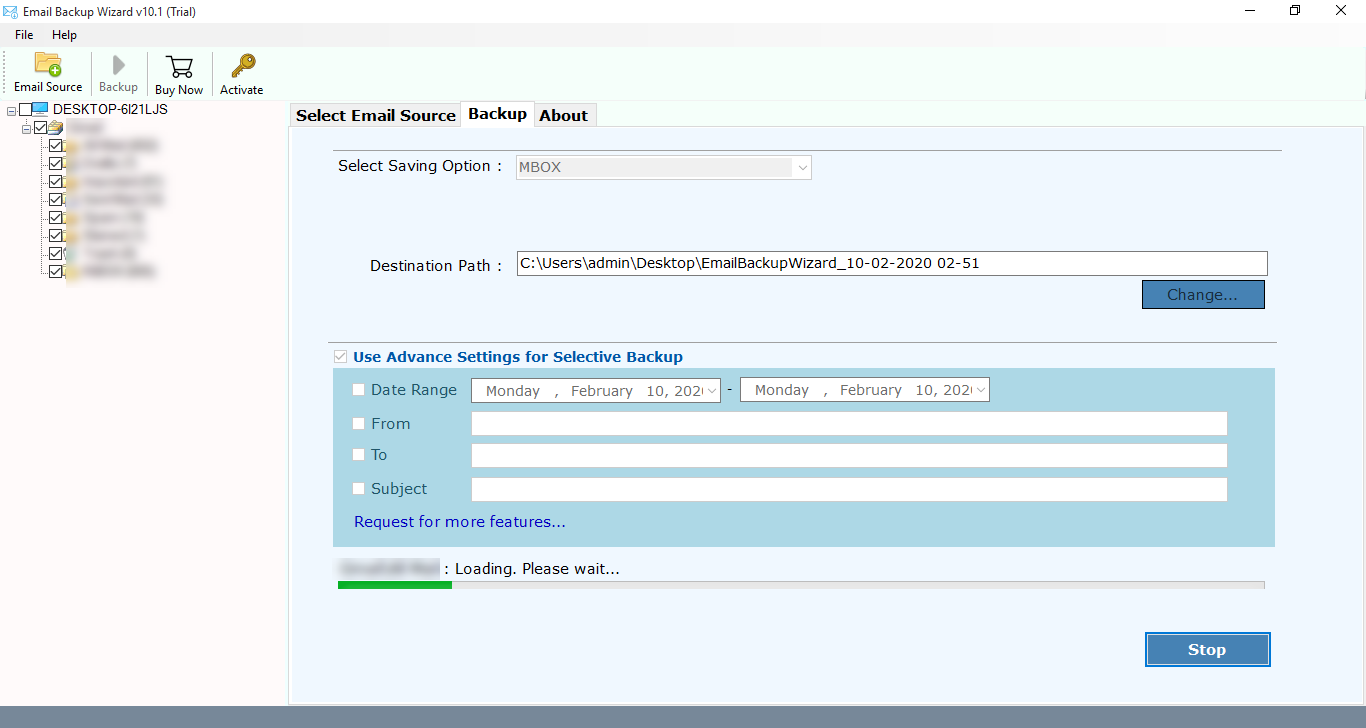
Task: Enable the Subject filter checkbox
Action: tap(359, 489)
